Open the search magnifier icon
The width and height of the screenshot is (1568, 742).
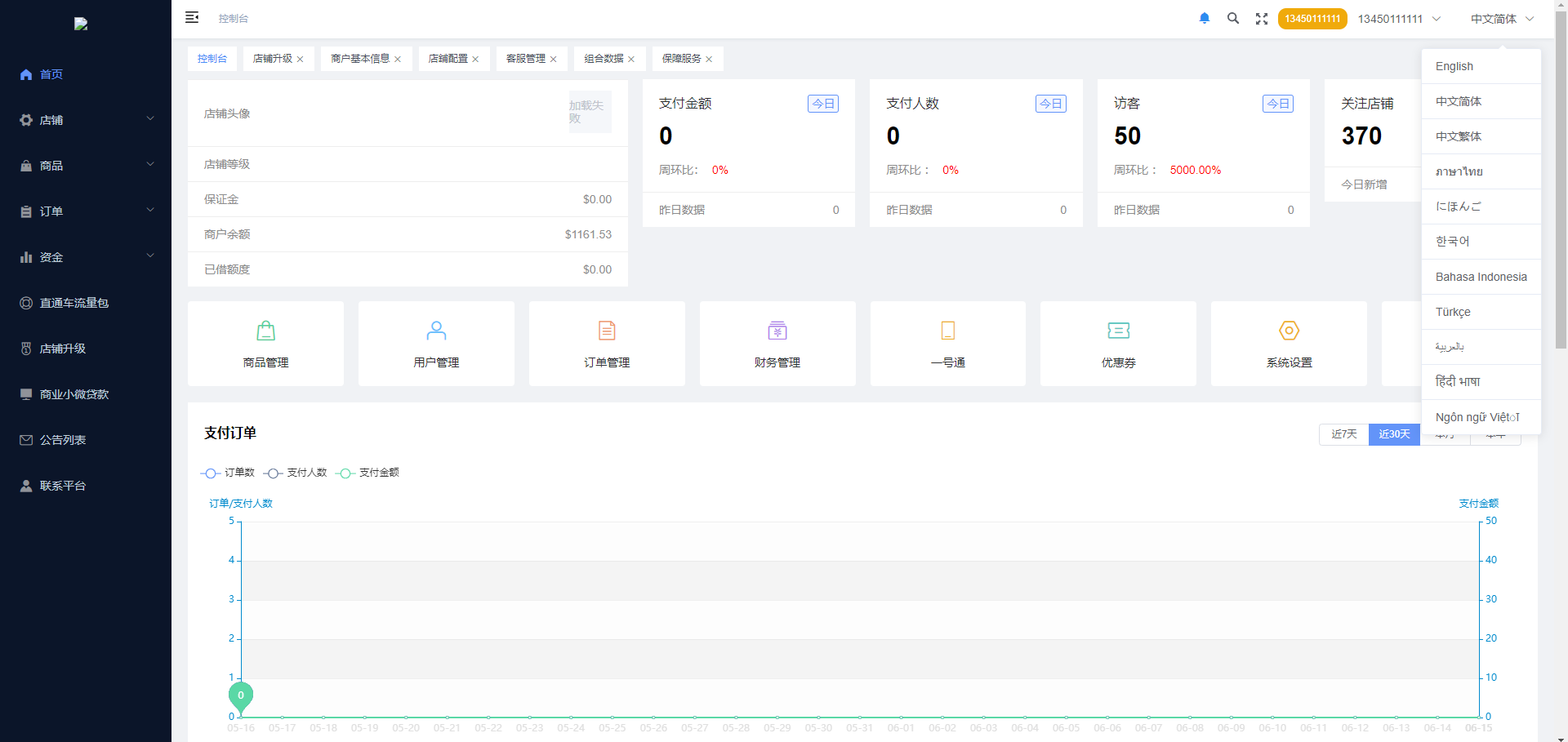[1233, 18]
